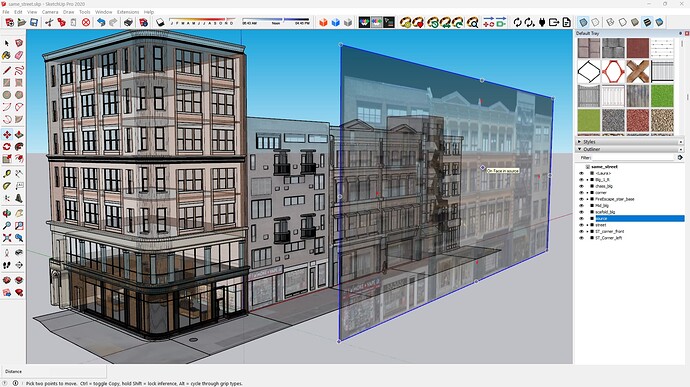Activate the Paint Bucket tool
690x387 pixels.
(x=7, y=55)
